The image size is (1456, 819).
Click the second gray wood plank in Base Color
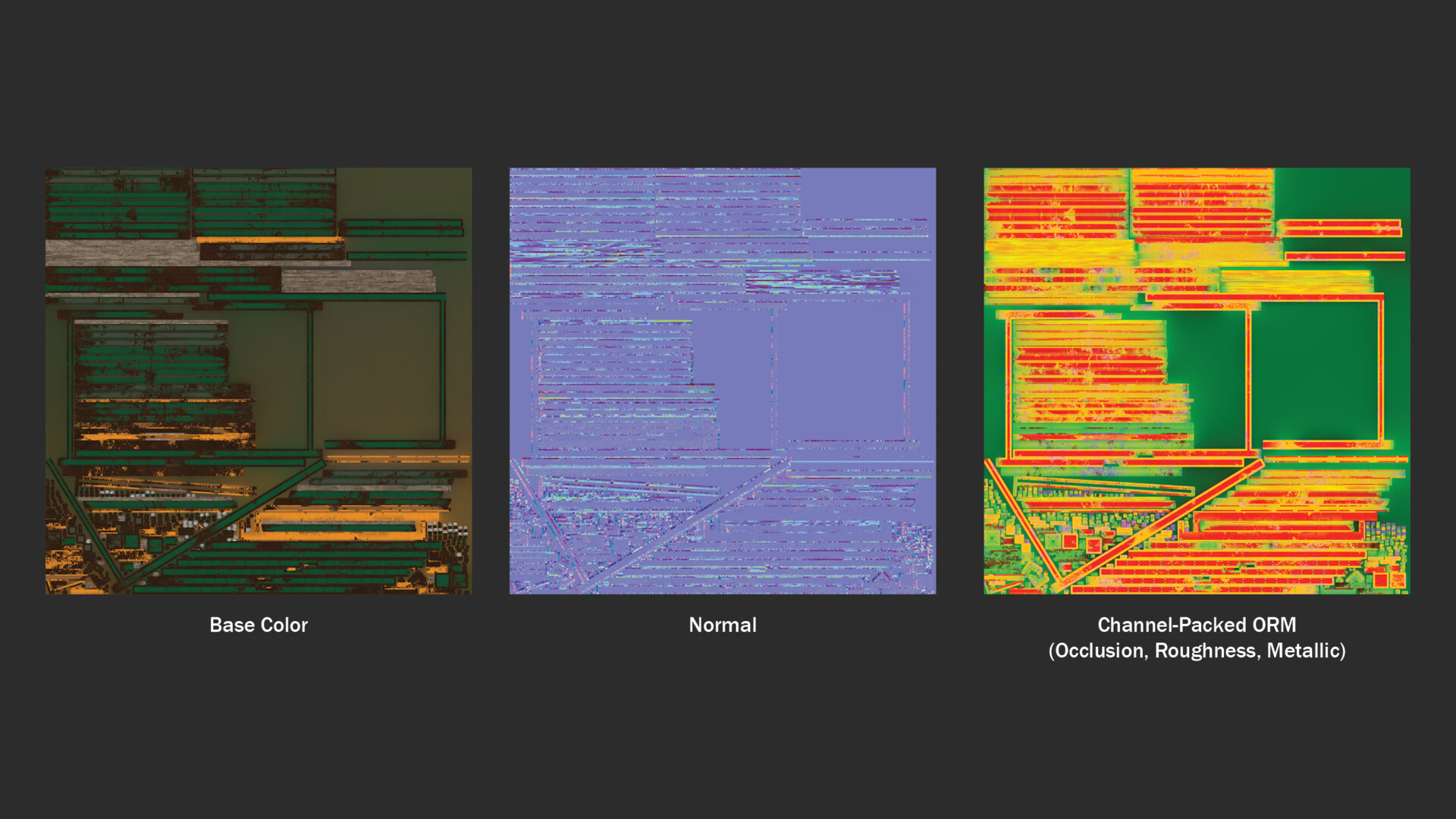click(358, 281)
